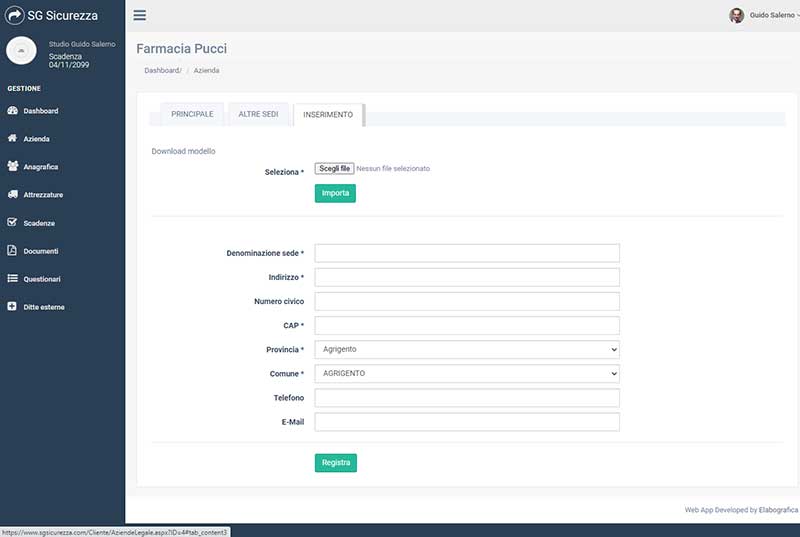Focus the E-Mail input field
The image size is (800, 537).
(x=467, y=422)
